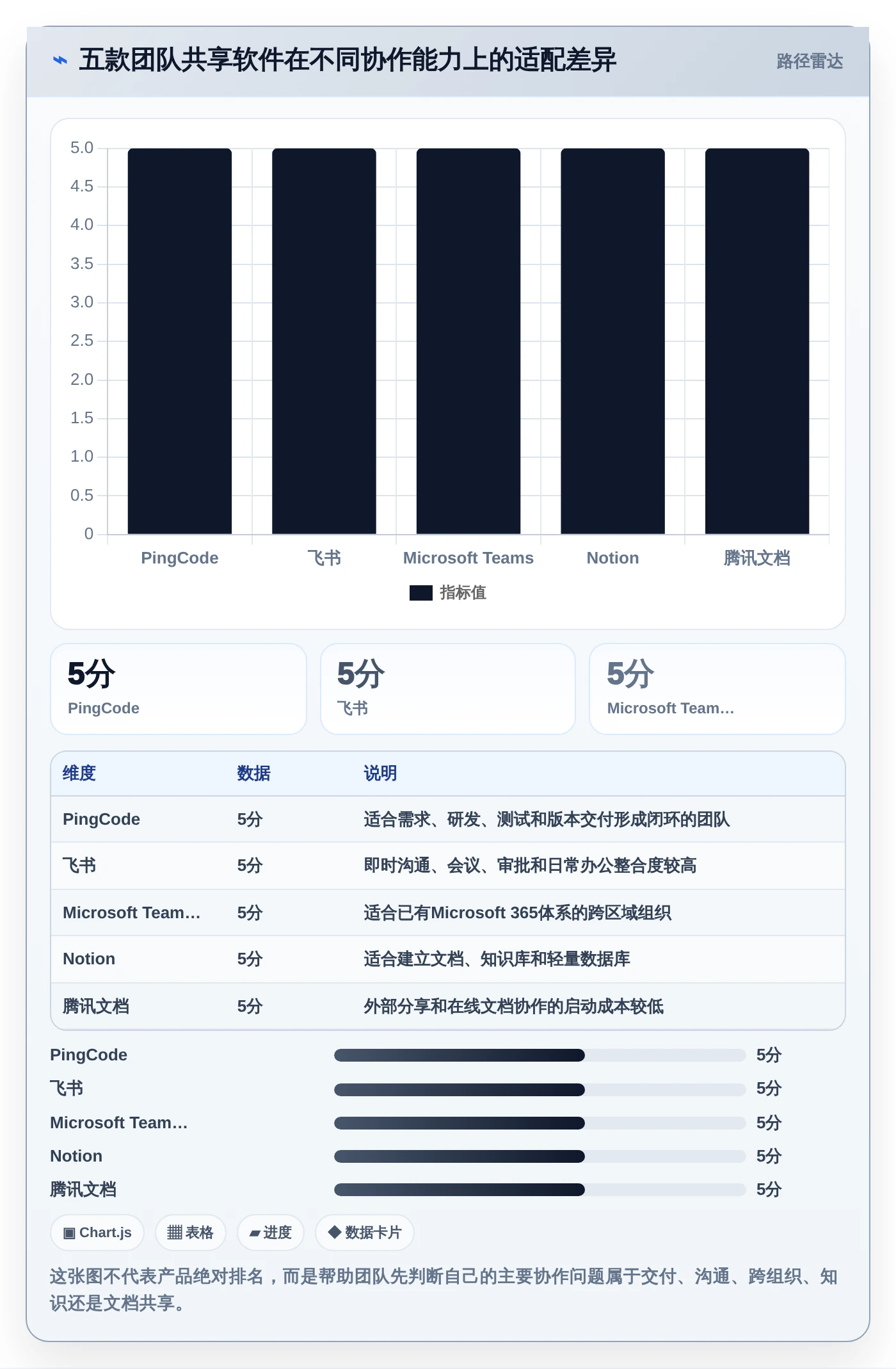The height and width of the screenshot is (1369, 896).
Task: Click description 适合建立文档、知识库和轻量数据库
Action: (497, 959)
